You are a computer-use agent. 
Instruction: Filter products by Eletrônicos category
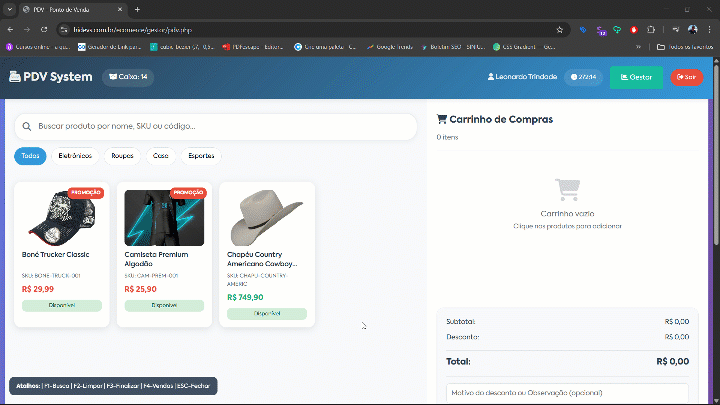tap(75, 156)
